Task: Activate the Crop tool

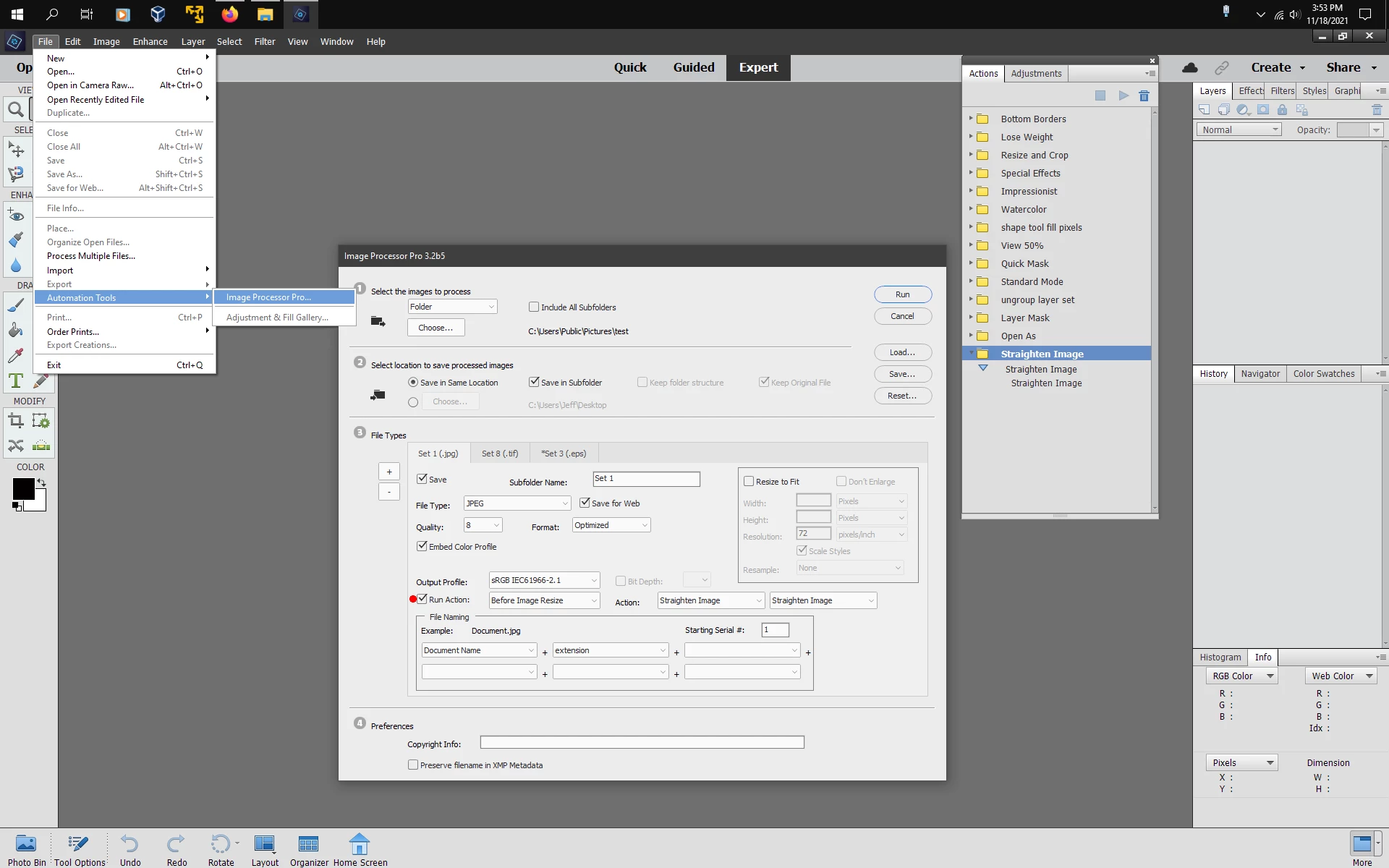Action: (16, 421)
